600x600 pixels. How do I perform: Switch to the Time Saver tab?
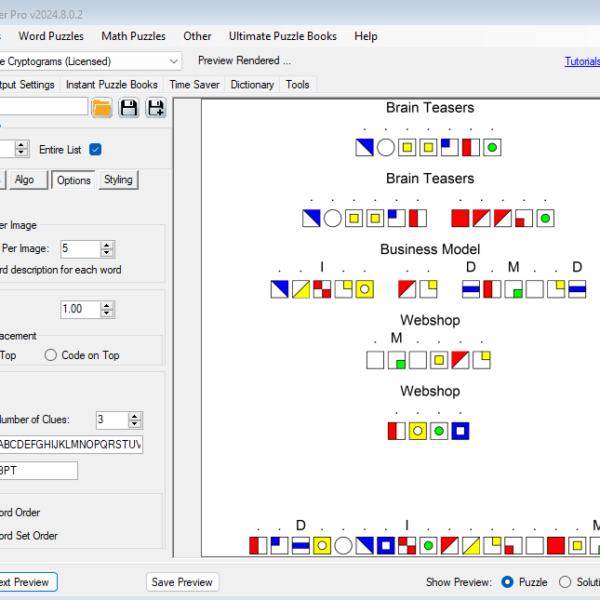coord(194,85)
